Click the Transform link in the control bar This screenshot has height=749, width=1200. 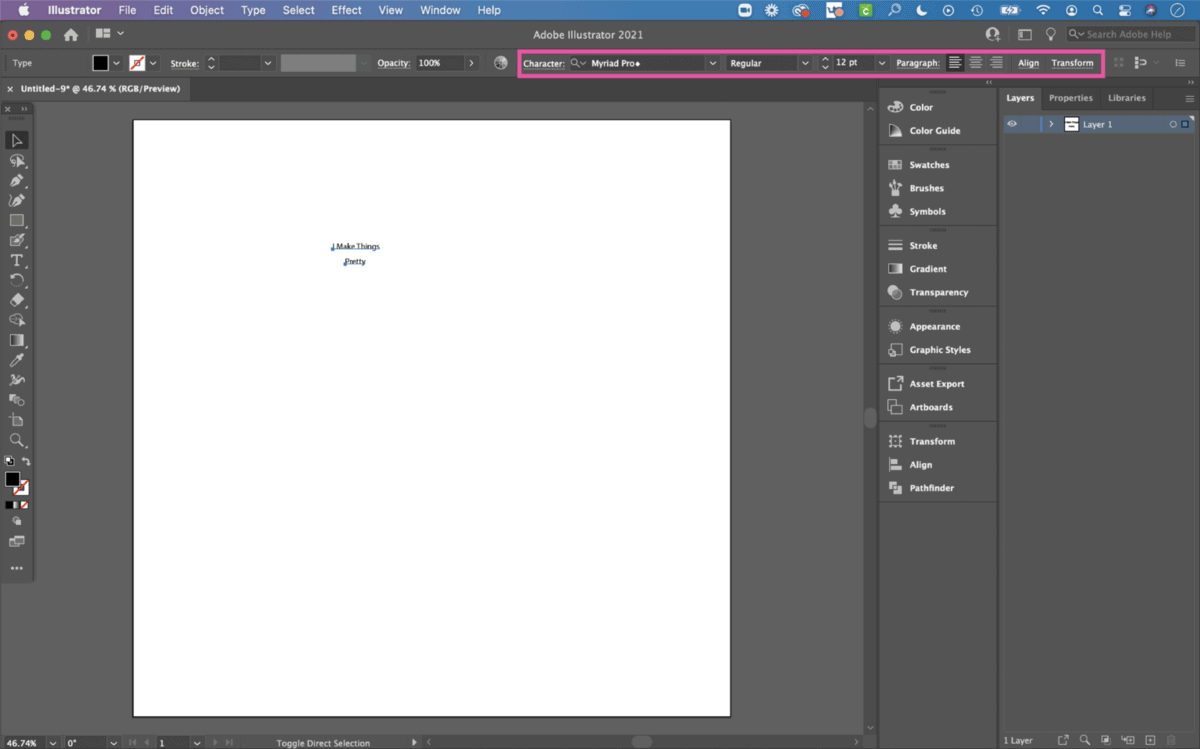pyautogui.click(x=1071, y=62)
